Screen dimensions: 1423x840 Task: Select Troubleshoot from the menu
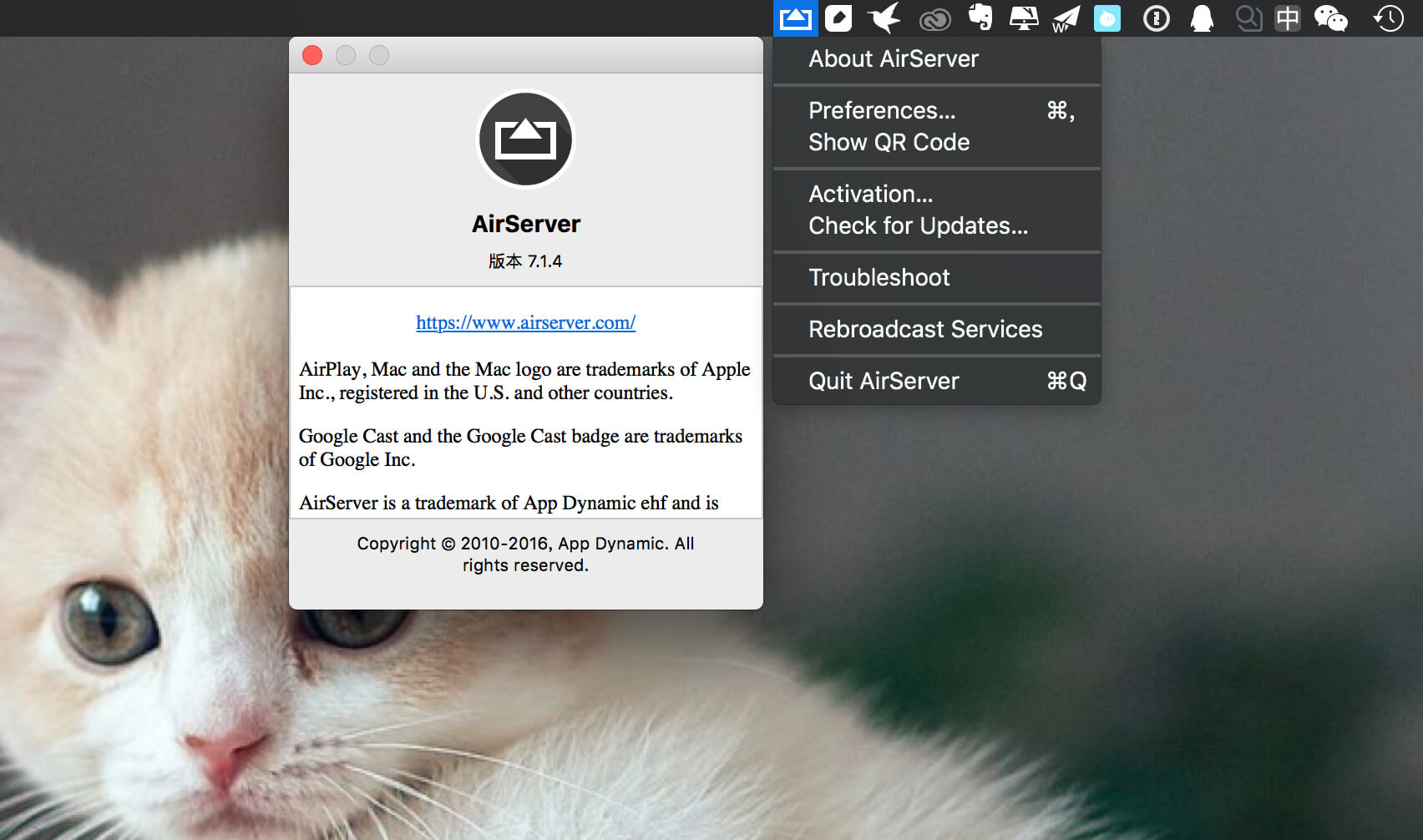click(x=937, y=278)
